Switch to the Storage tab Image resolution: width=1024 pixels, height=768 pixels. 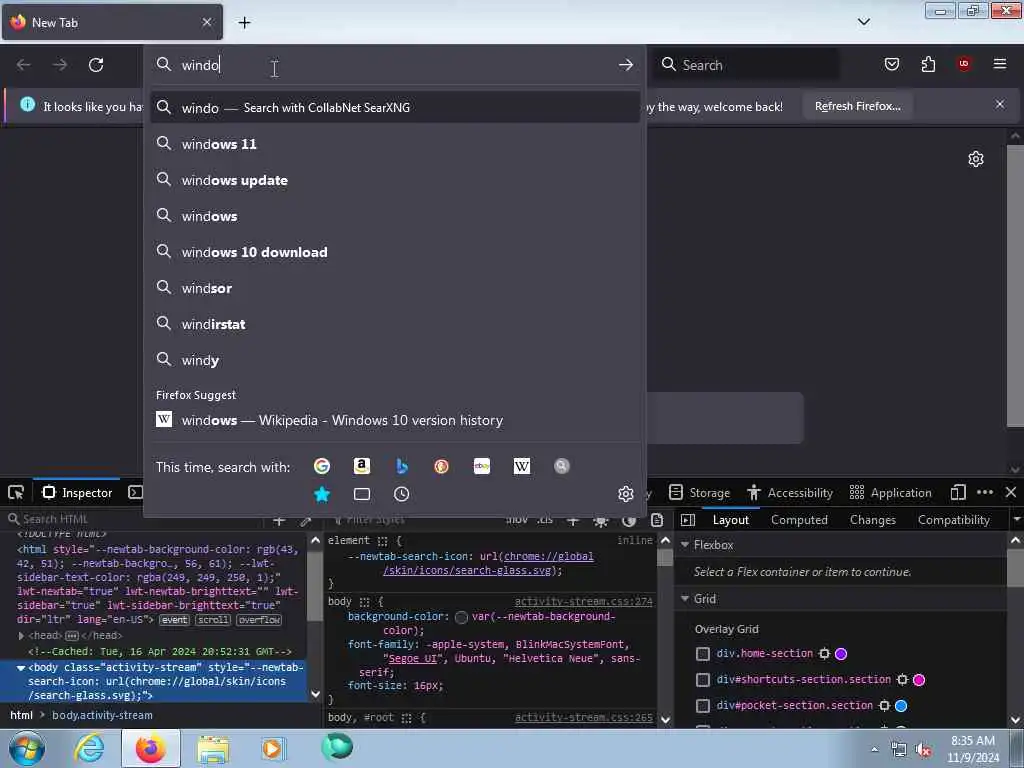coord(699,492)
